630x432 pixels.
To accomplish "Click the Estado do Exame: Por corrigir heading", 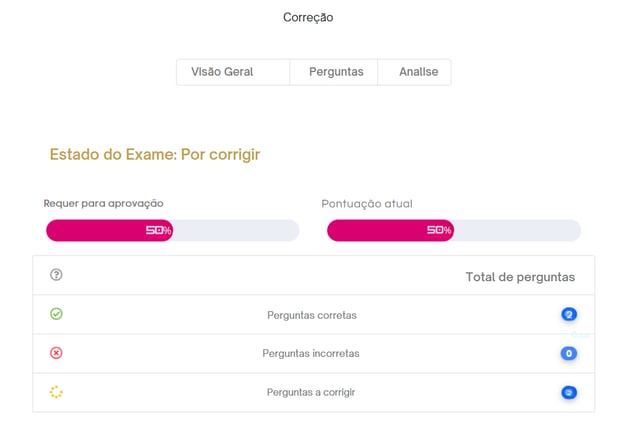I will (x=155, y=154).
